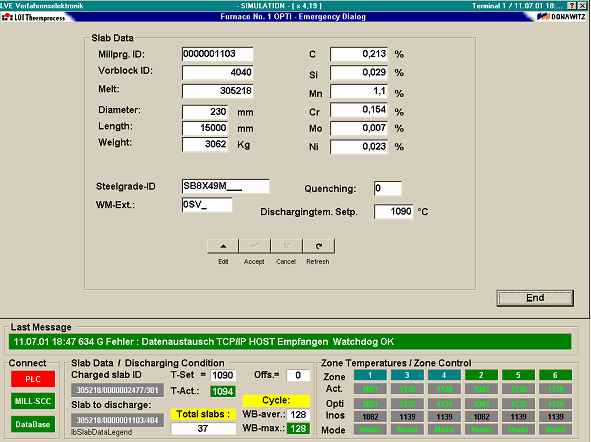Image resolution: width=591 pixels, height=442 pixels.
Task: Click the DataBase connection indicator
Action: coord(33,424)
